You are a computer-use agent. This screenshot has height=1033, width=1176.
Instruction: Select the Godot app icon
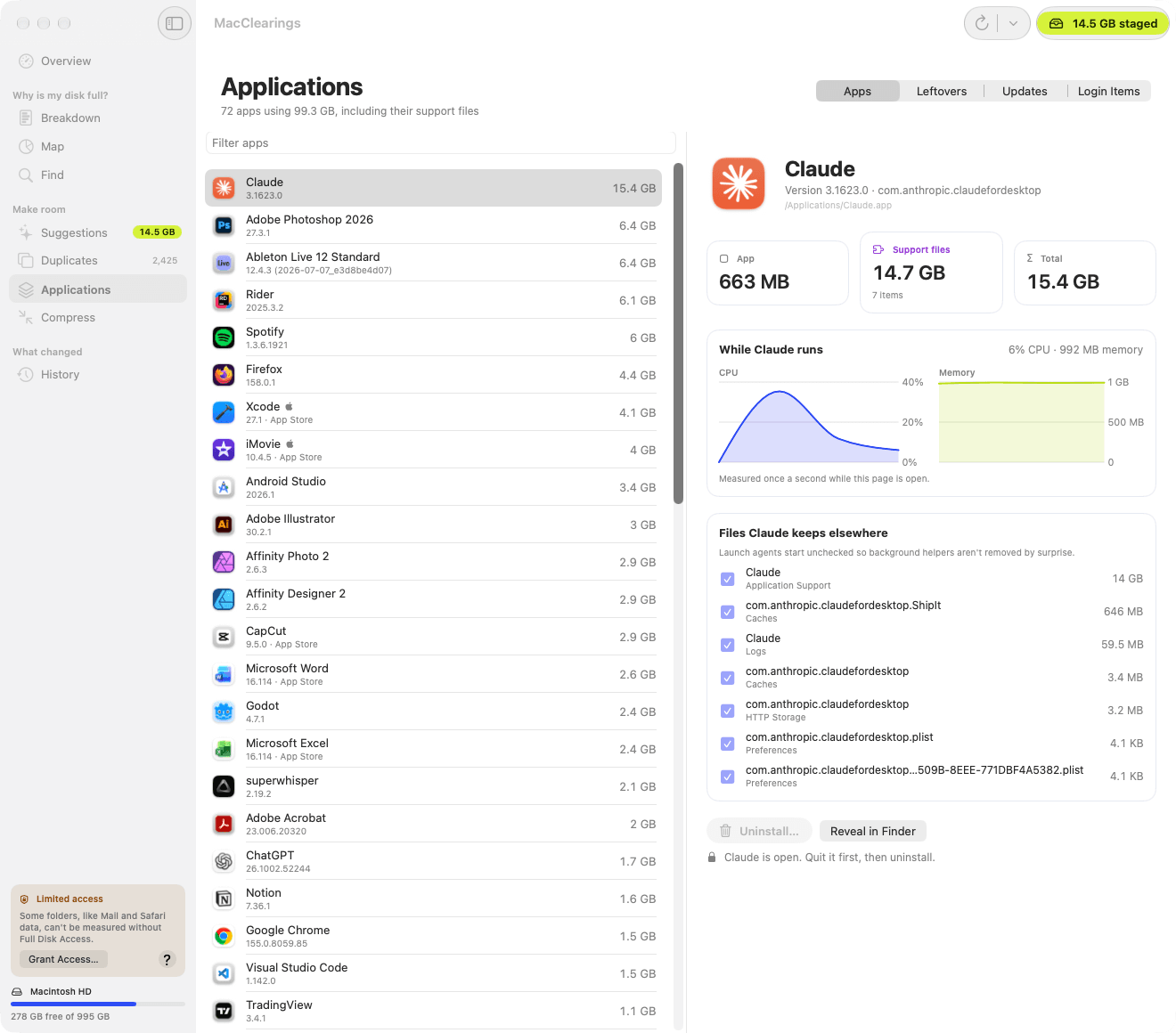[224, 712]
